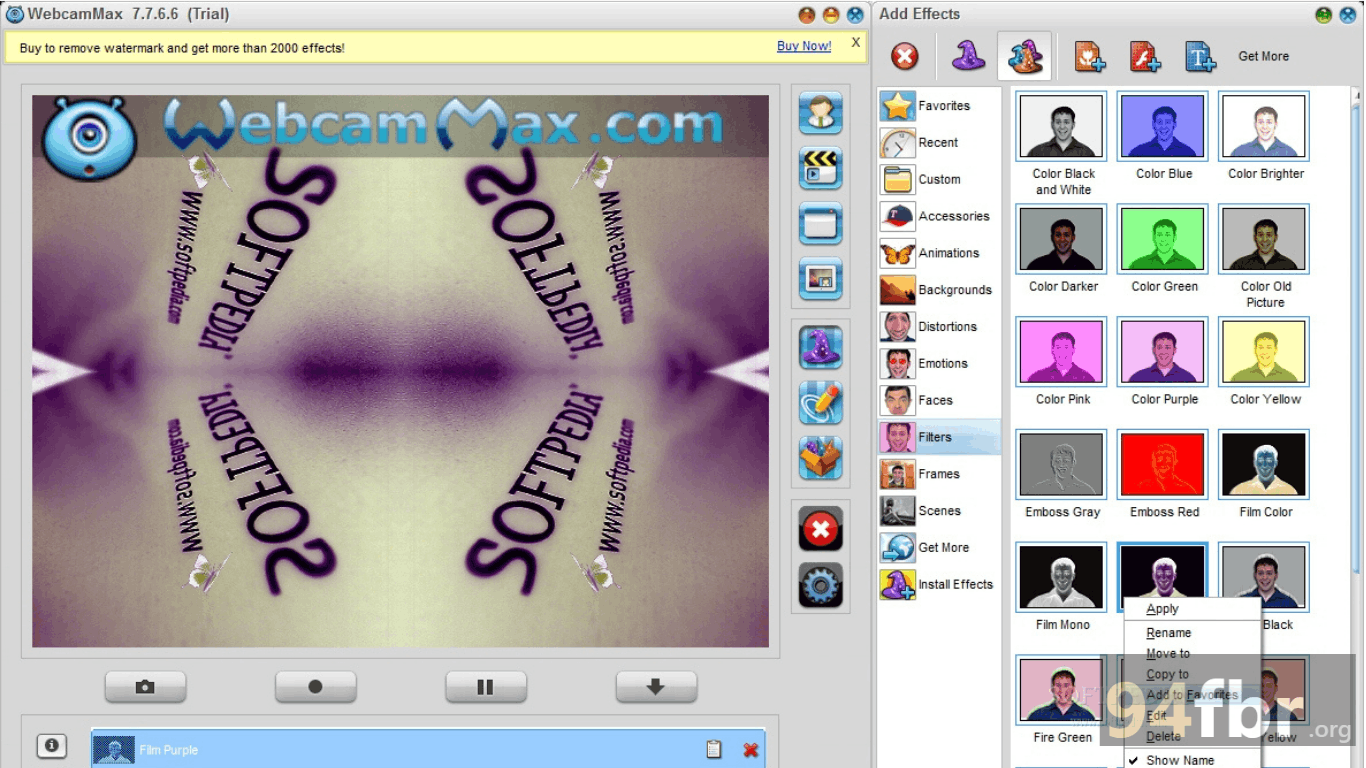Click Get More in the category list
This screenshot has width=1366, height=768.
tap(939, 548)
